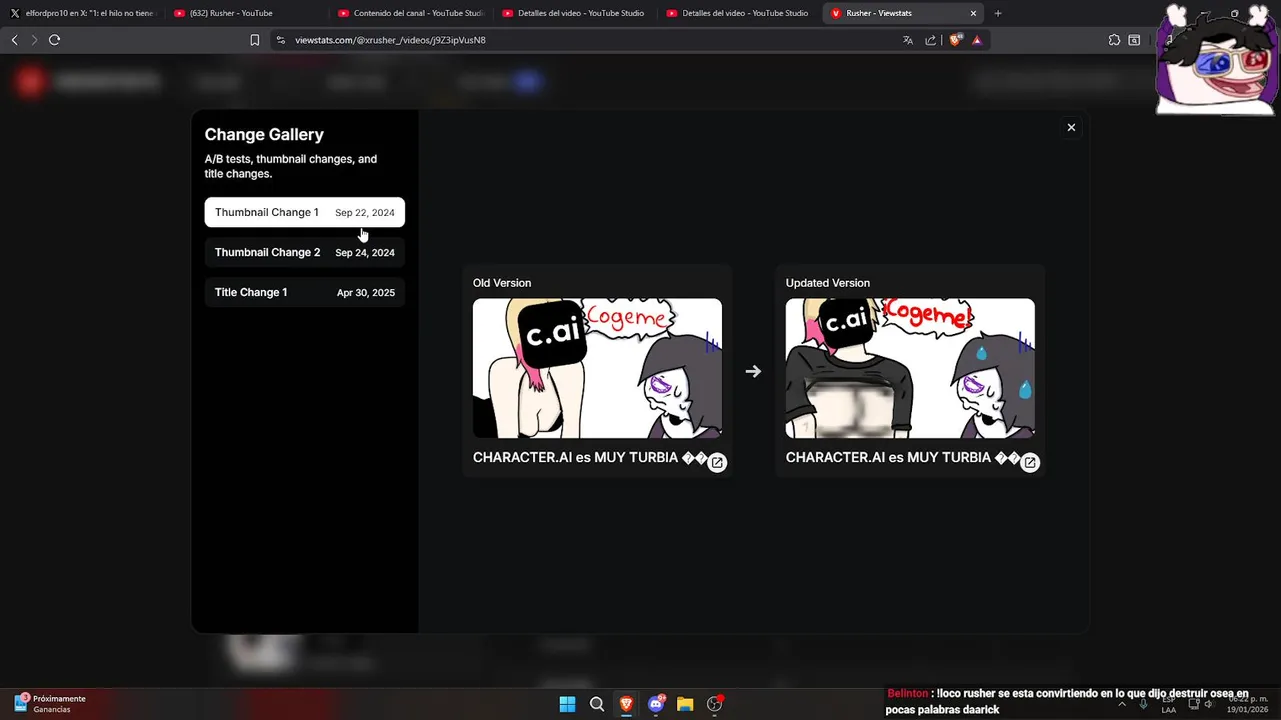Open Old Version thumbnail in new window
The height and width of the screenshot is (720, 1281).
pos(717,463)
